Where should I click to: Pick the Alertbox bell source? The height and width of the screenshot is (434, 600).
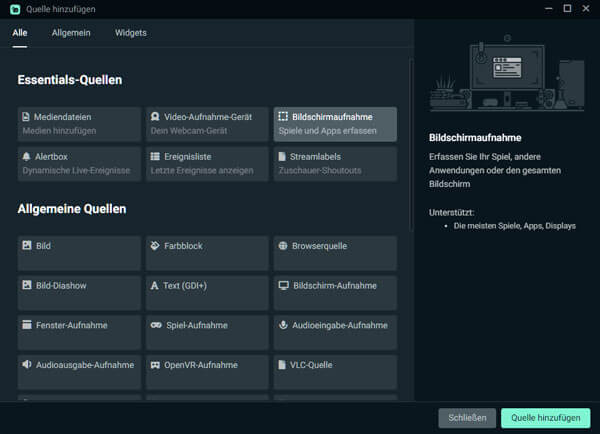coord(79,164)
